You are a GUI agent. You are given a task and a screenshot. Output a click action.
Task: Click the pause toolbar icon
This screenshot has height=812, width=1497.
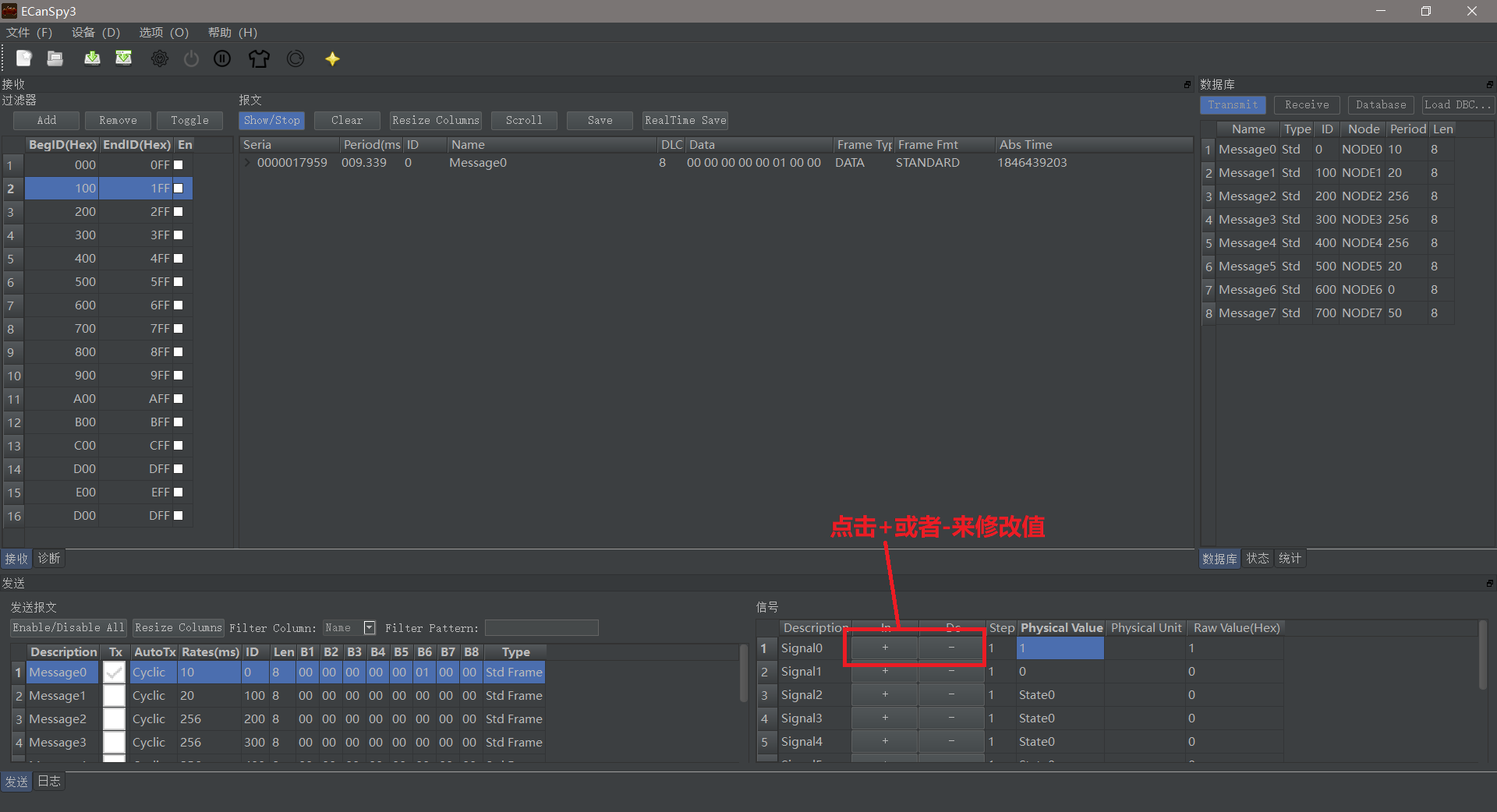[x=222, y=58]
